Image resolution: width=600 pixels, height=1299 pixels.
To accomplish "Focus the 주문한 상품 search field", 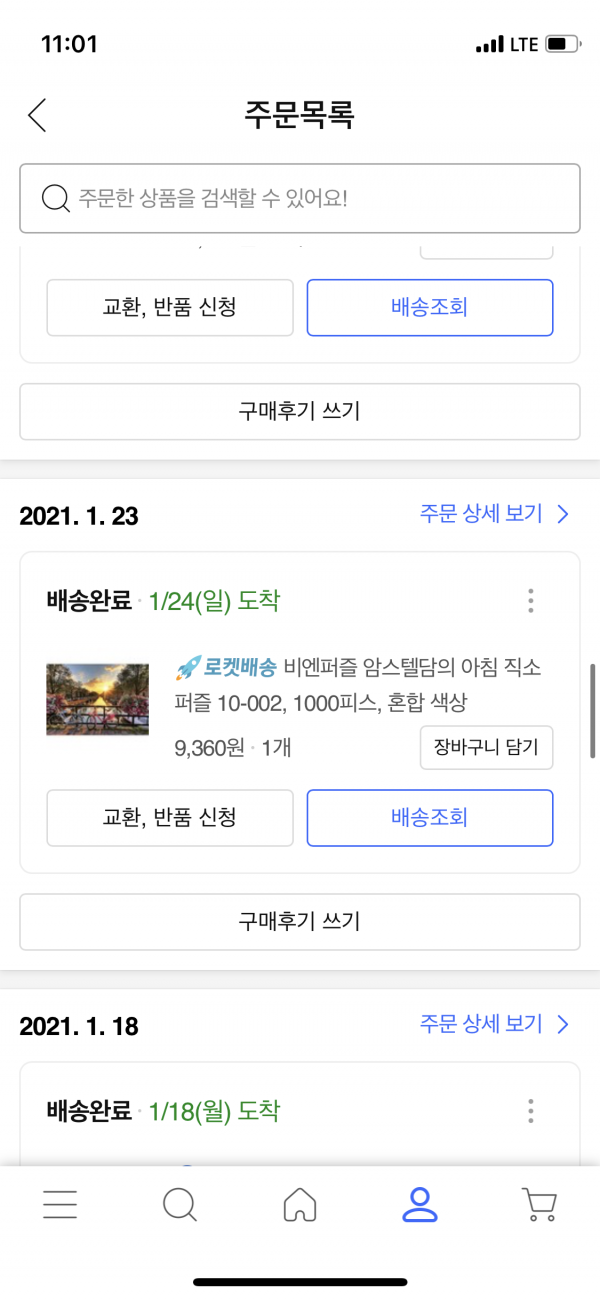I will coord(300,198).
